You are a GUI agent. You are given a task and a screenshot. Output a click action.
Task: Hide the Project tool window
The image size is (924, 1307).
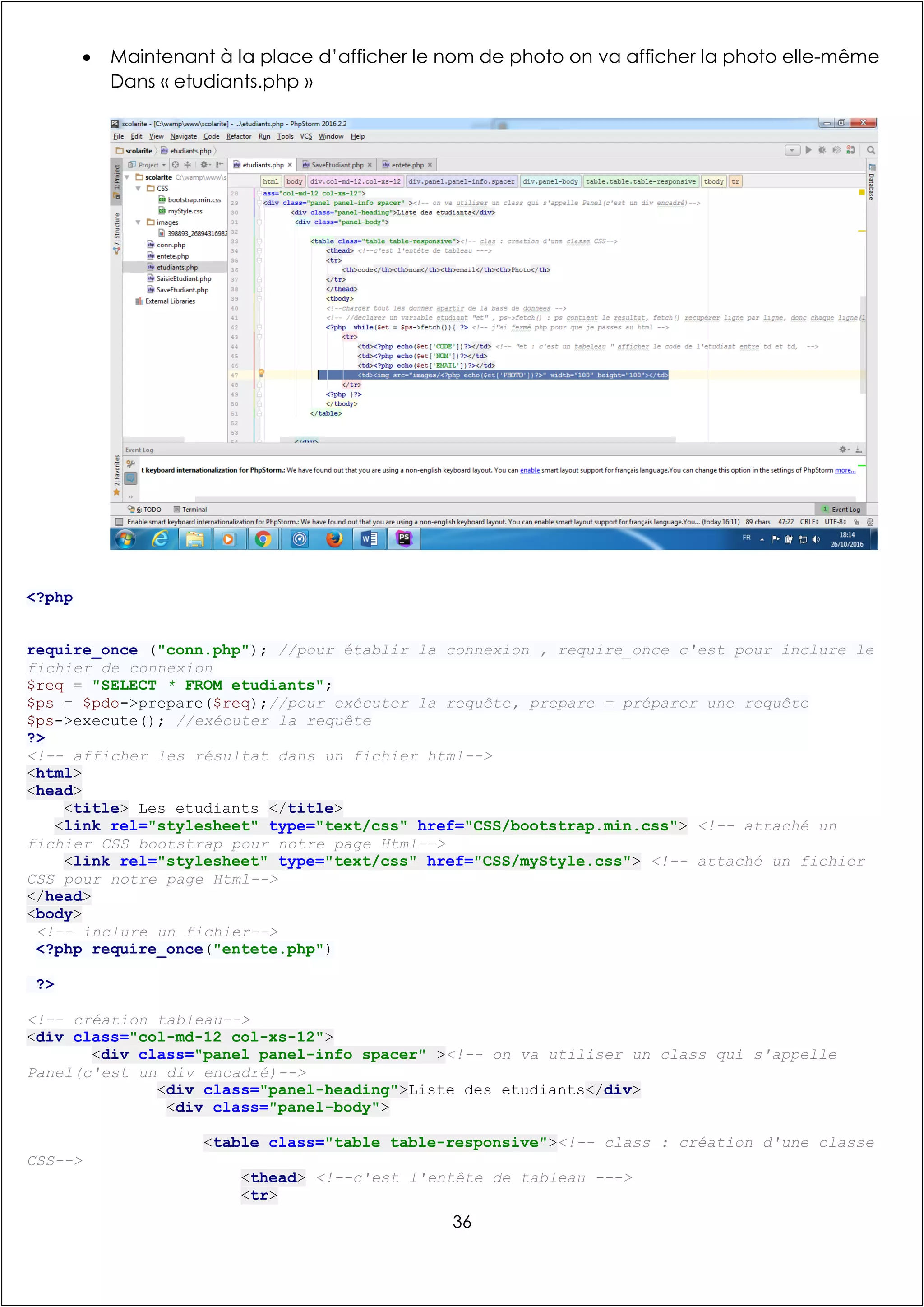pyautogui.click(x=219, y=165)
